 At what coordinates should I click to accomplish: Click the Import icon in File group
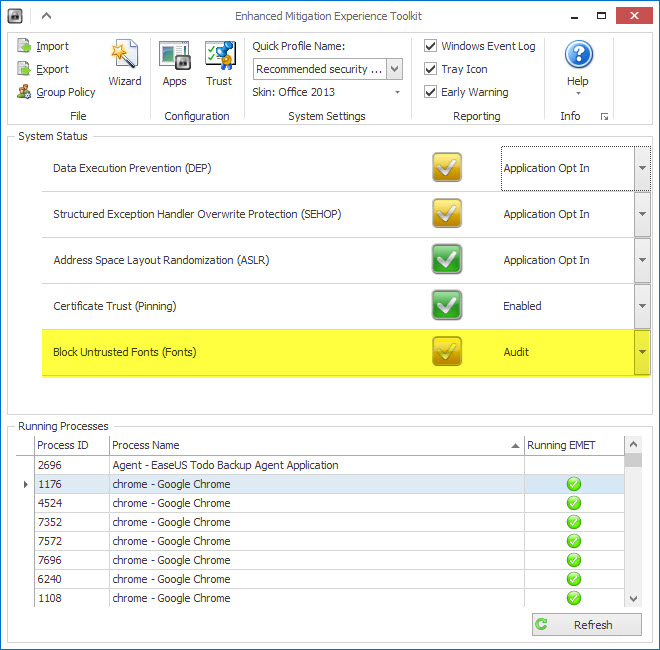coord(24,46)
